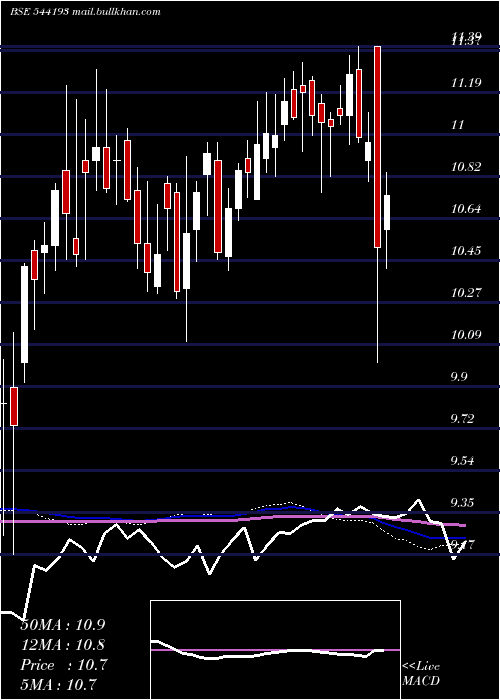Click the 10.82 price axis label
Screen dimensions: 500x700
pos(466,167)
